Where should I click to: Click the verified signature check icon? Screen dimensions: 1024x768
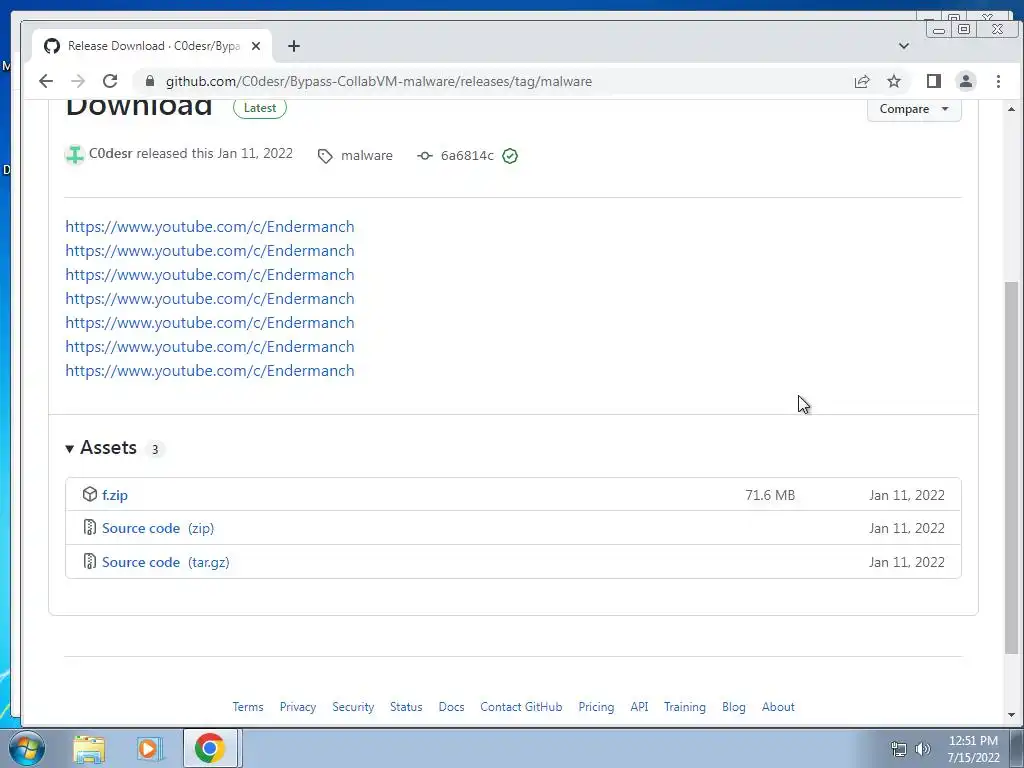coord(510,155)
